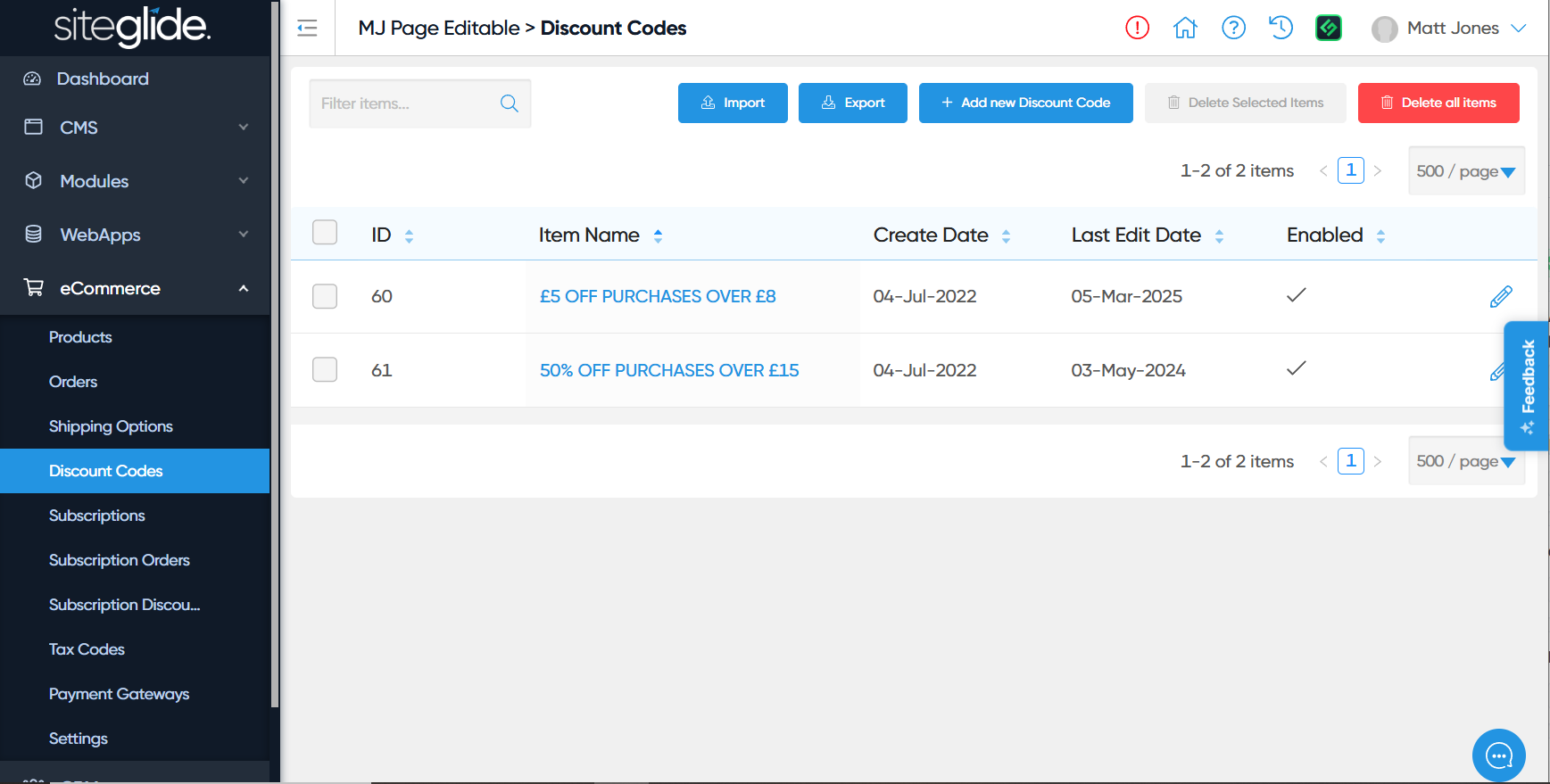1550x784 pixels.
Task: Open the Matt Jones user dropdown
Action: (1450, 29)
